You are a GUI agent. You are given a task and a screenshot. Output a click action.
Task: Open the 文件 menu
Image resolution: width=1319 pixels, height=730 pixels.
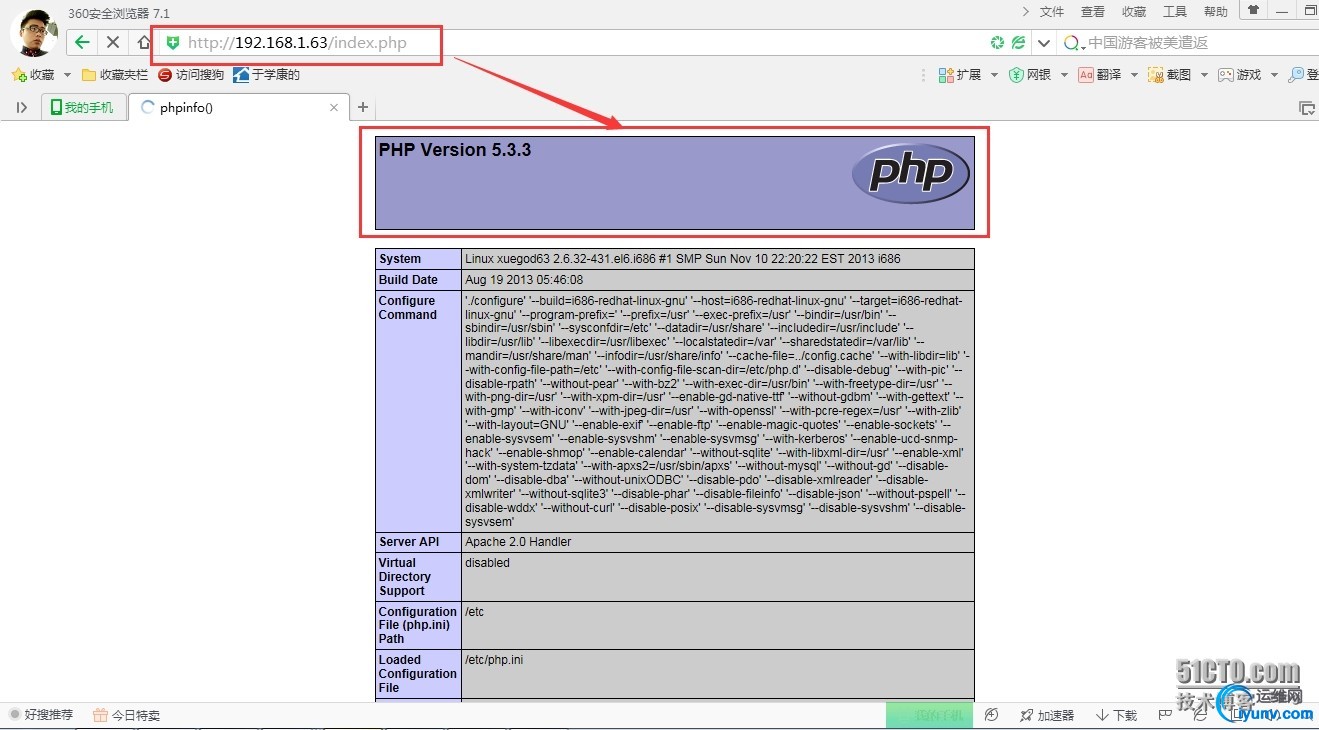tap(1052, 12)
